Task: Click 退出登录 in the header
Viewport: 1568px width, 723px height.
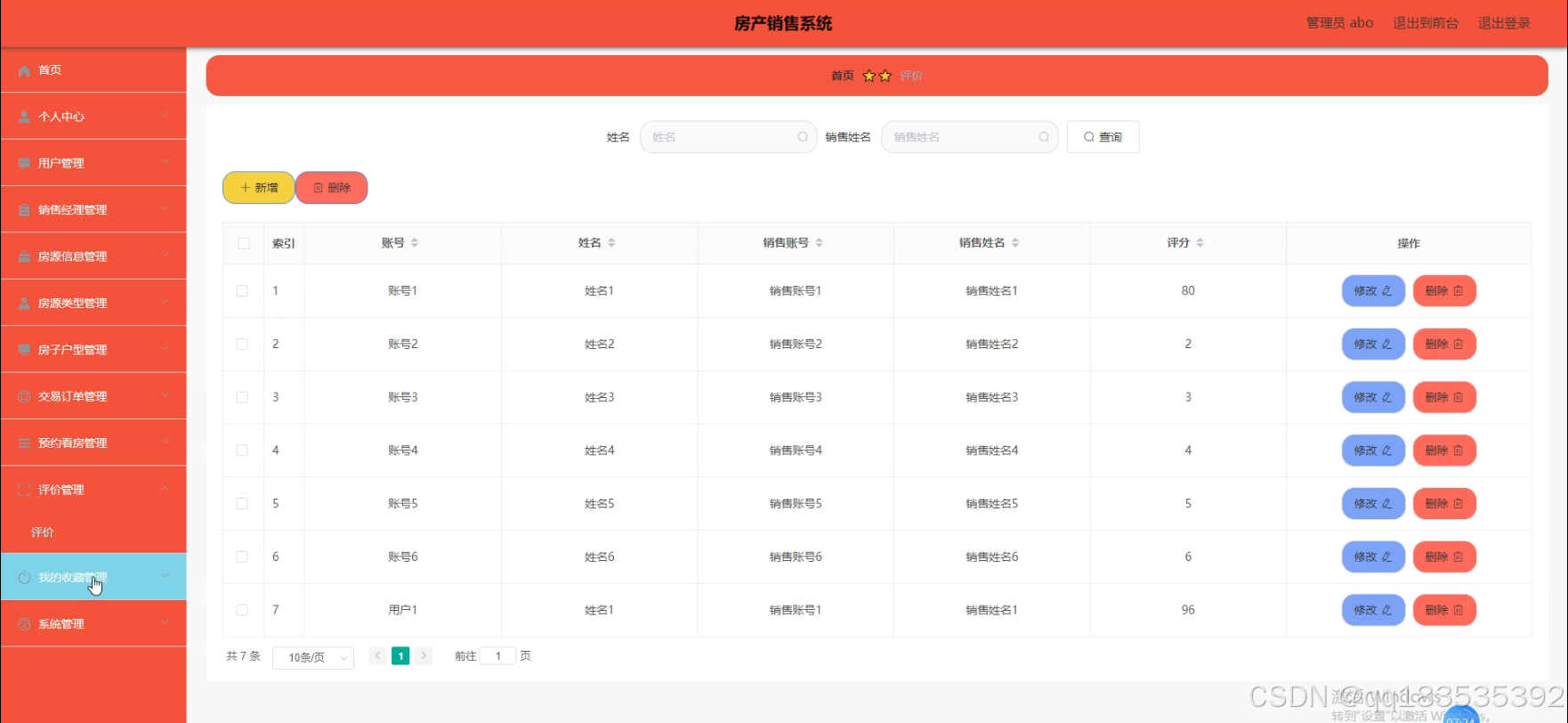Action: coord(1504,23)
